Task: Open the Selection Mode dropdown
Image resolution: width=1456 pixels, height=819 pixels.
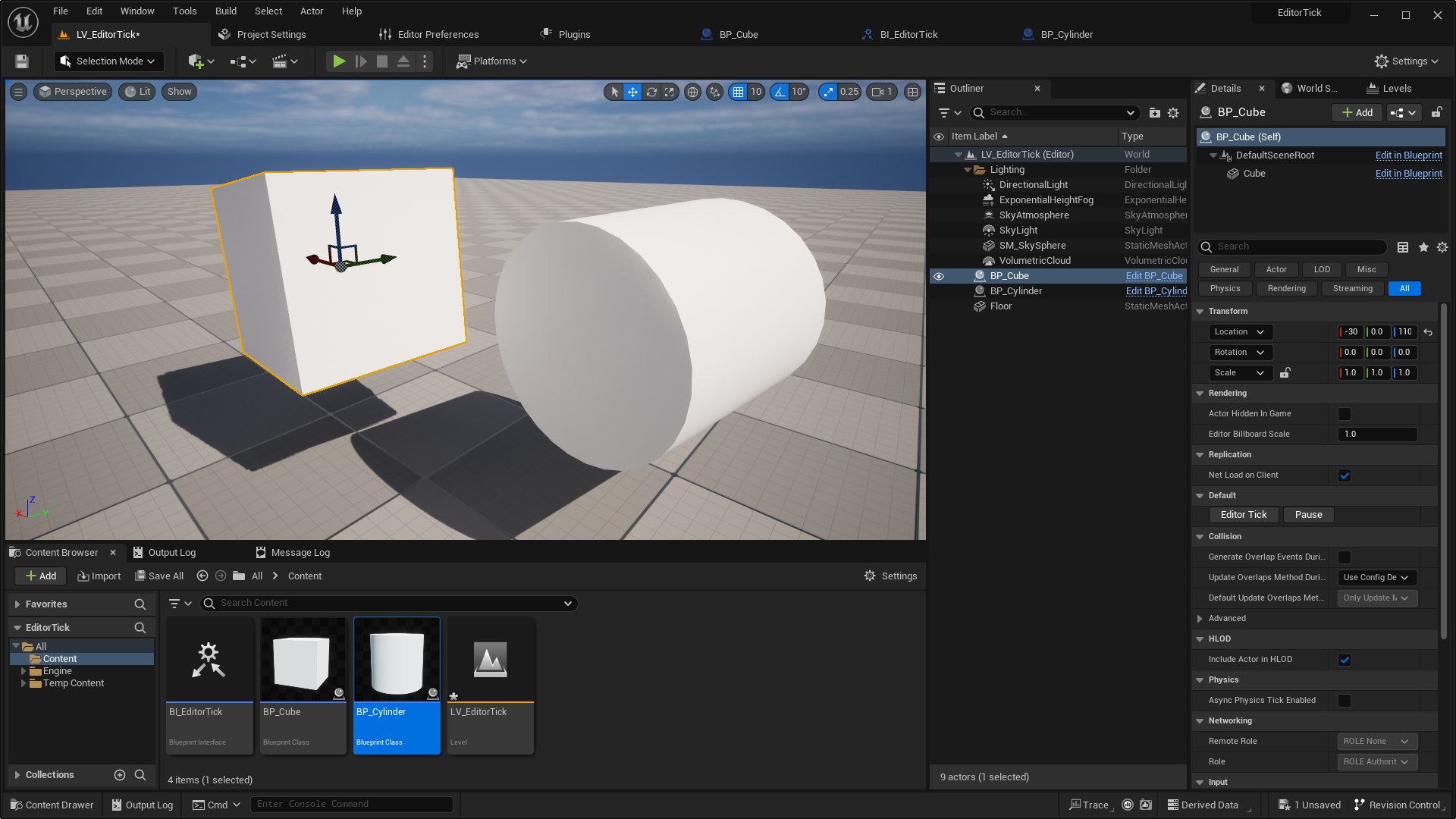Action: pos(107,61)
